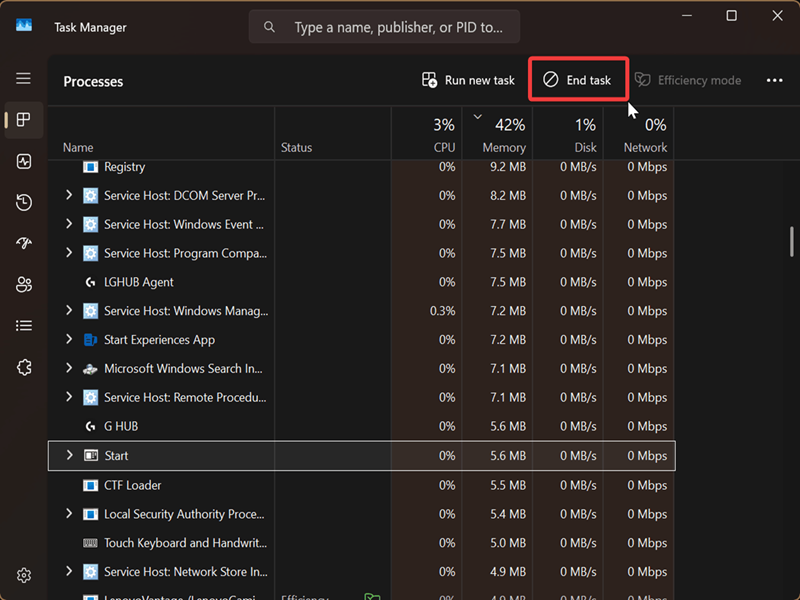The width and height of the screenshot is (800, 600).
Task: Click the 4.9 MB memory value
Action: [x=508, y=572]
